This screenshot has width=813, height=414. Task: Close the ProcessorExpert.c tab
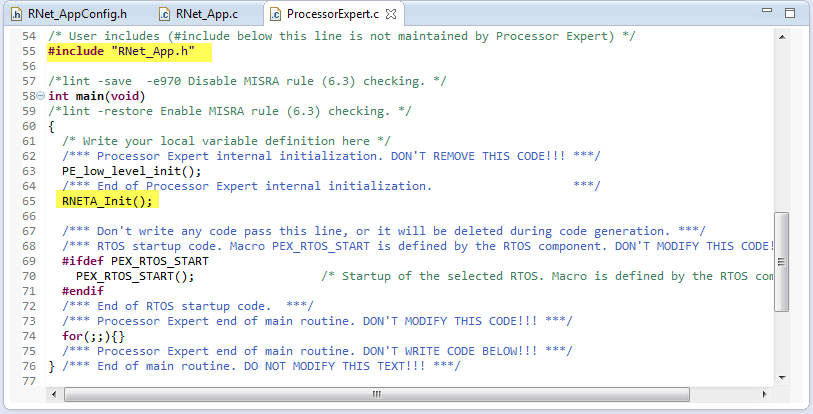[392, 14]
